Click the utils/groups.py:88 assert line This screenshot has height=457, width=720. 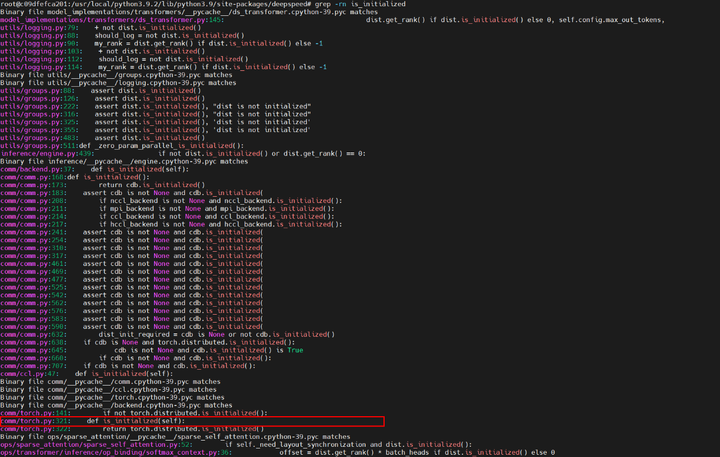pyautogui.click(x=101, y=90)
